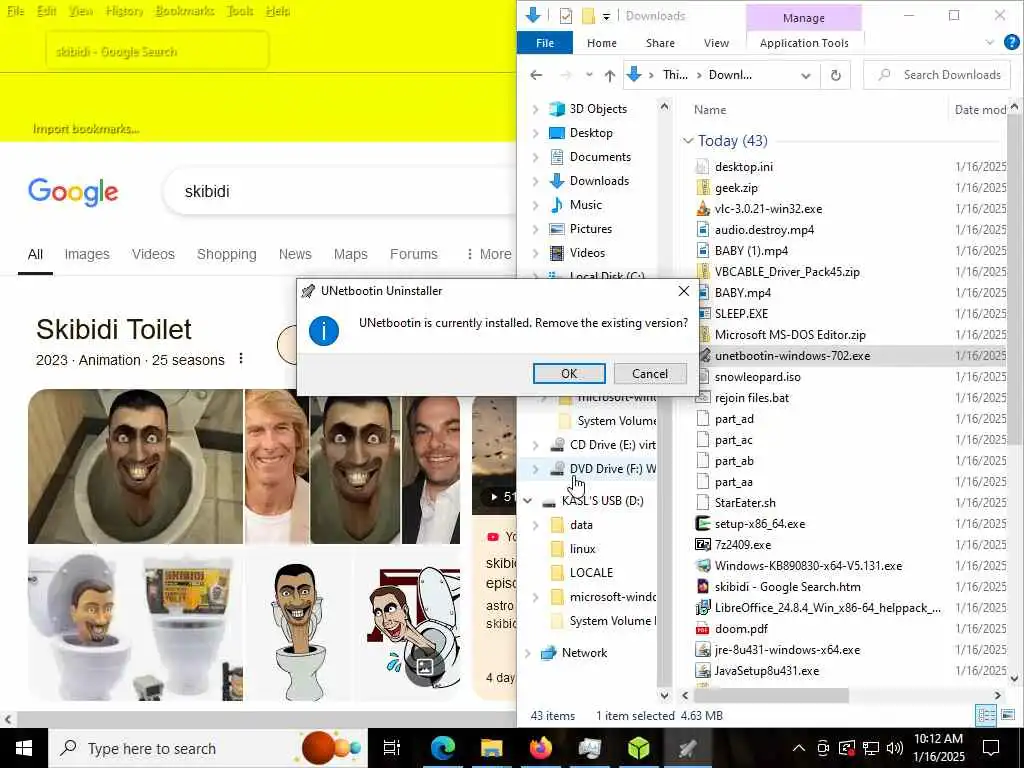The height and width of the screenshot is (768, 1024).
Task: Switch to Details view layout icon
Action: coord(985,716)
